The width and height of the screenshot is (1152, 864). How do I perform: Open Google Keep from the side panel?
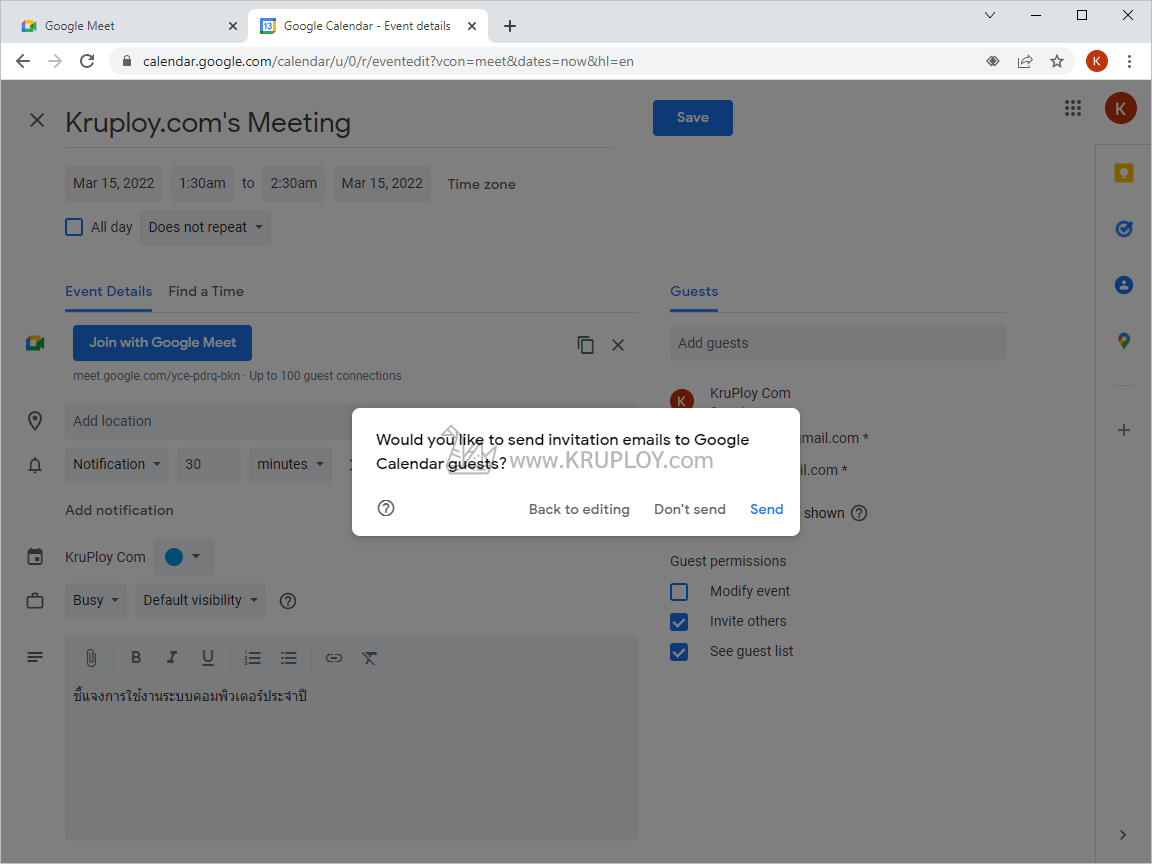point(1123,173)
